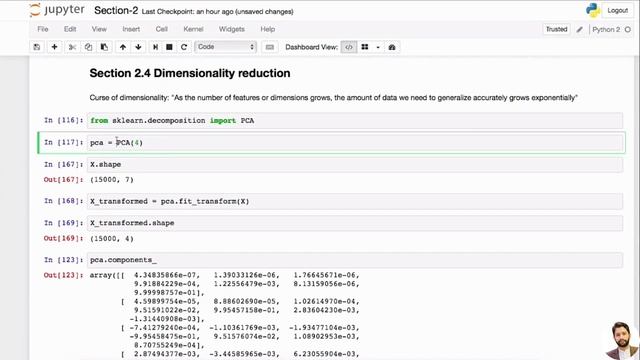This screenshot has height=360, width=640.
Task: Click the pencil edit icon beside Trusted
Action: pyautogui.click(x=580, y=29)
